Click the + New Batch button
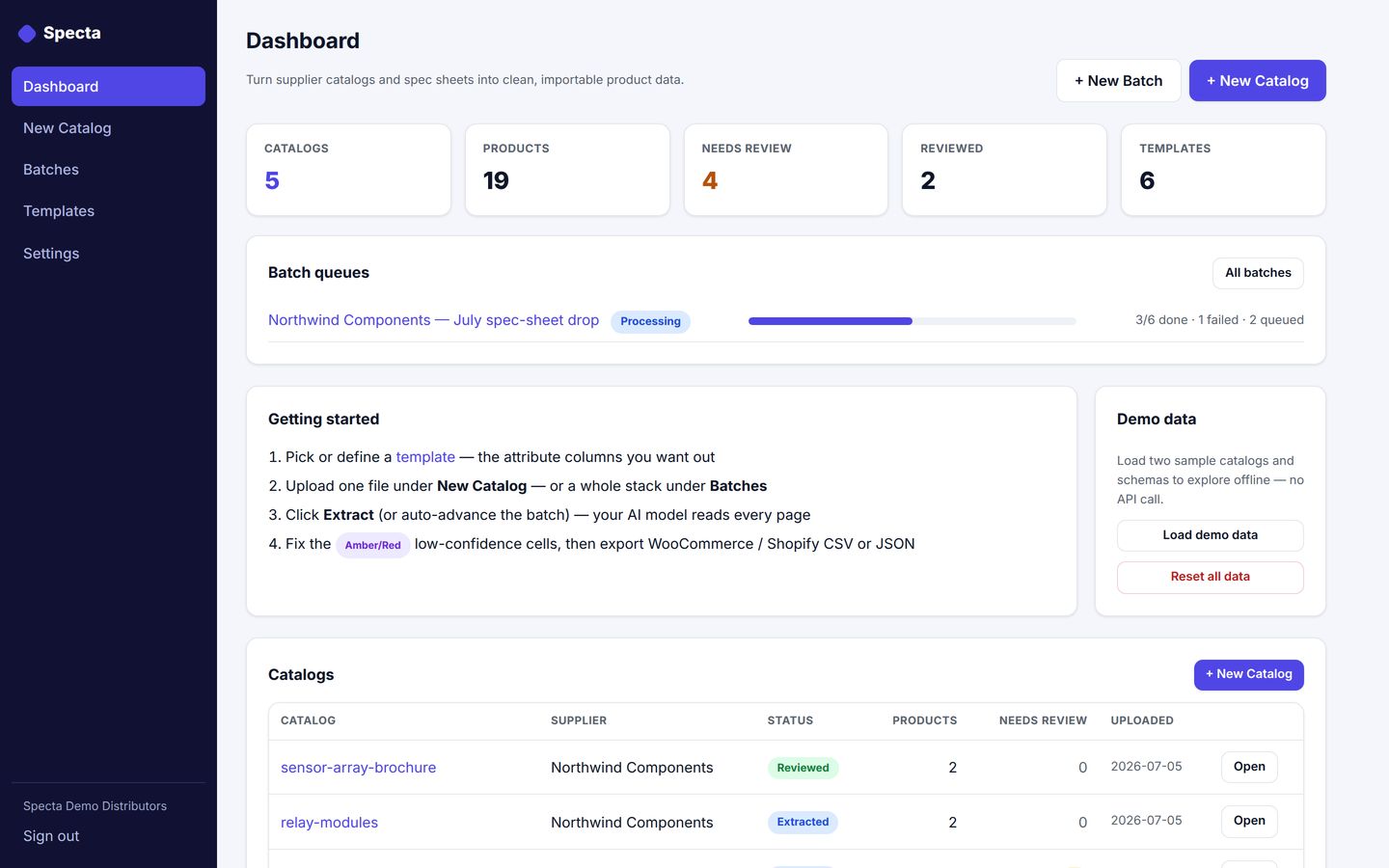The image size is (1389, 868). point(1118,80)
